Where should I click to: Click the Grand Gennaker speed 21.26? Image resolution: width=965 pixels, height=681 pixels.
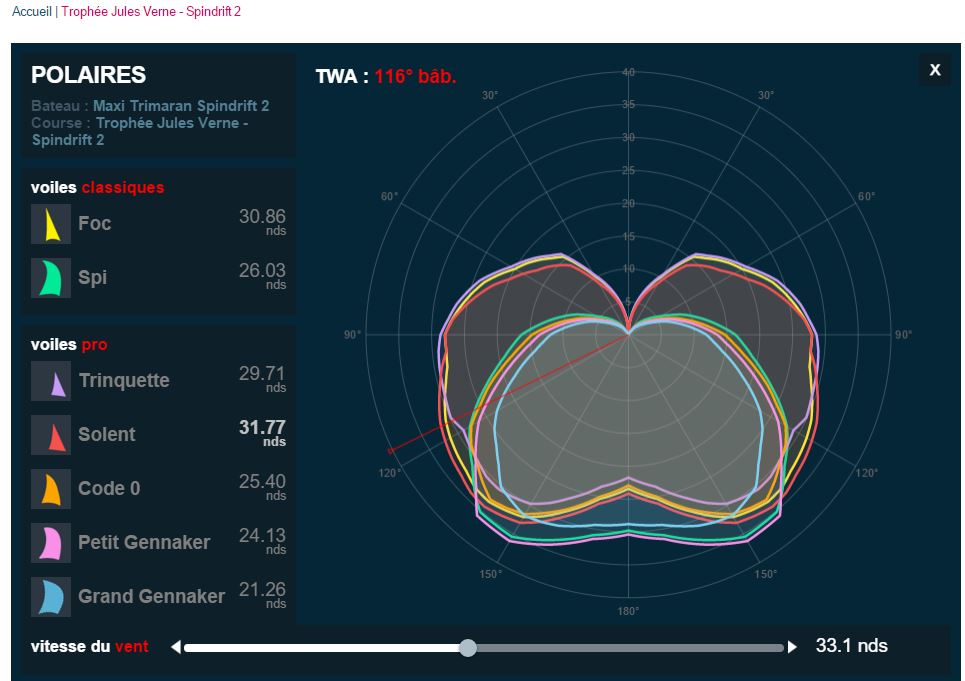[x=262, y=590]
